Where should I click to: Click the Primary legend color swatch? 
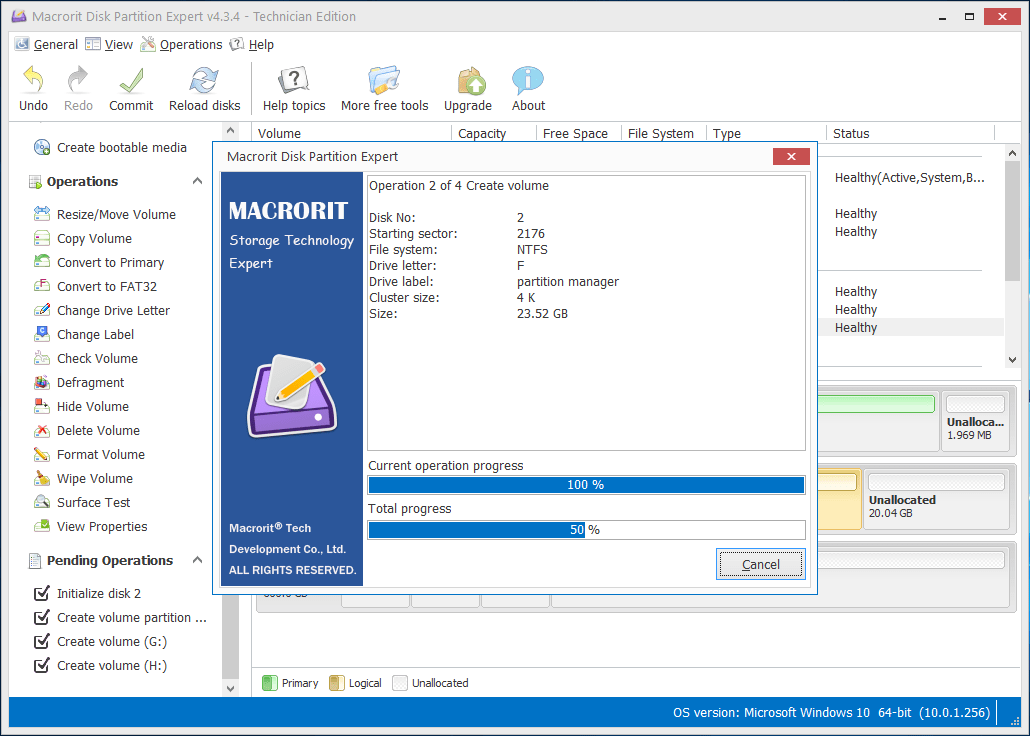tap(269, 683)
